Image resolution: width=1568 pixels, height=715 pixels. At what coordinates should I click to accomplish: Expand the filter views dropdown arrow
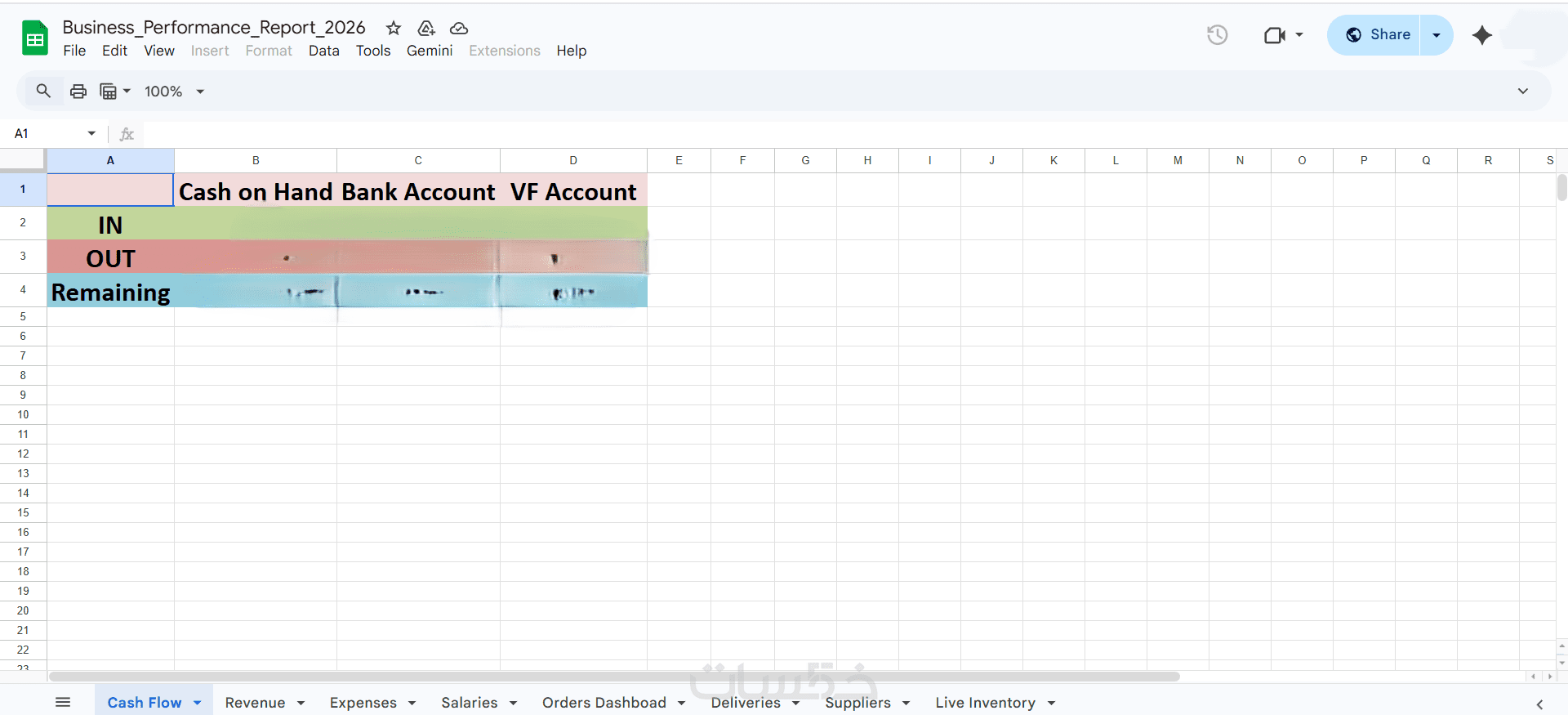click(127, 92)
